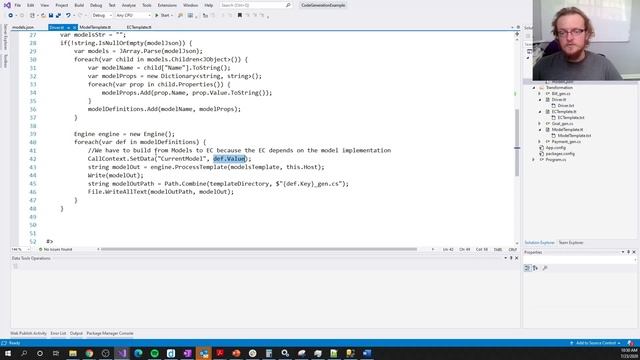Screen dimensions: 640x360
Task: Click the Alphabetical sort icon in Properties
Action: [535, 268]
